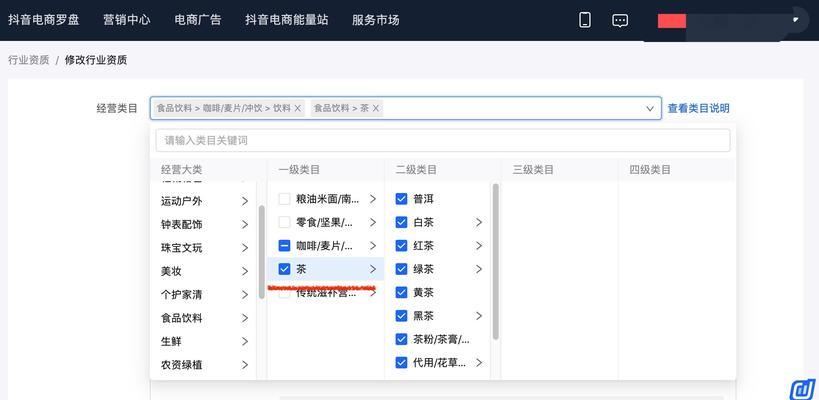Uncheck the 茶 first-level checkbox
819x400 pixels.
pos(284,269)
